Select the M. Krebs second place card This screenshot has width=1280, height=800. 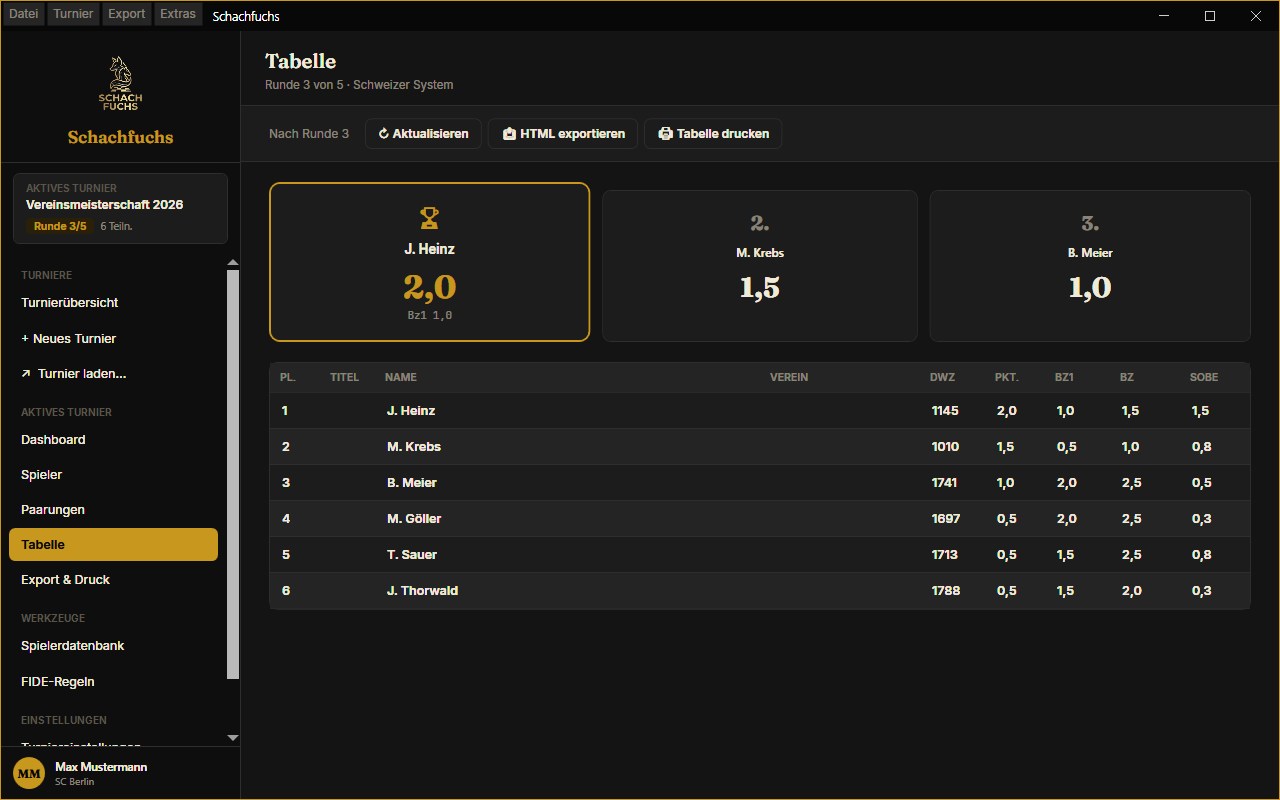coord(760,266)
